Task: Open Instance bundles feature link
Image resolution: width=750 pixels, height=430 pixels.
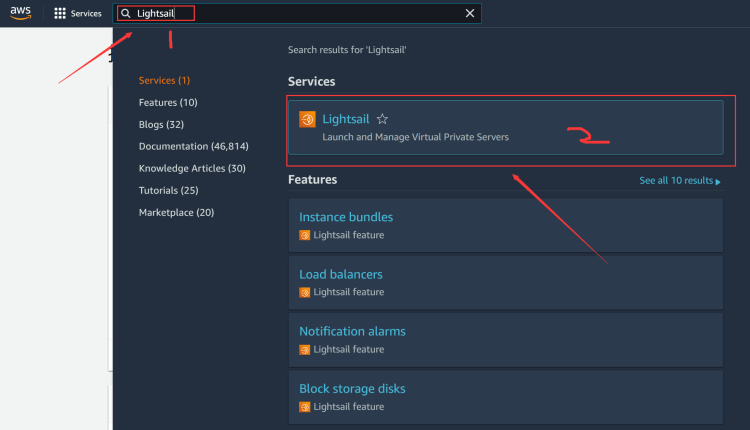Action: pyautogui.click(x=346, y=217)
